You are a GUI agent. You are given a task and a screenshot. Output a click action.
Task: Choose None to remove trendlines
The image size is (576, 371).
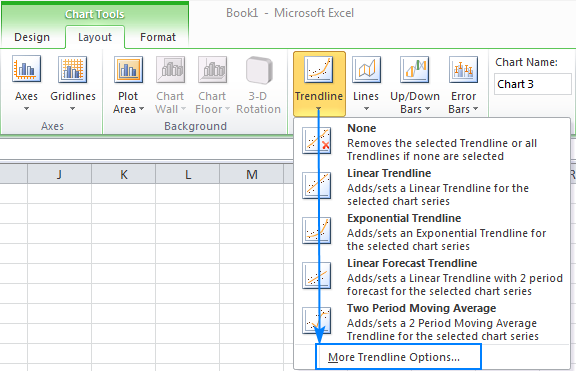[x=432, y=141]
